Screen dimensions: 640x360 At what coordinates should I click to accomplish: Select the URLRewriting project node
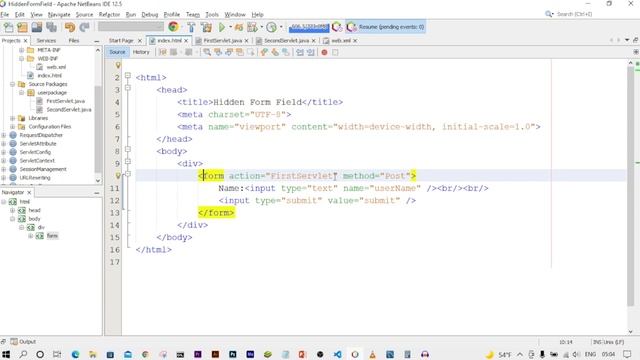click(35, 178)
